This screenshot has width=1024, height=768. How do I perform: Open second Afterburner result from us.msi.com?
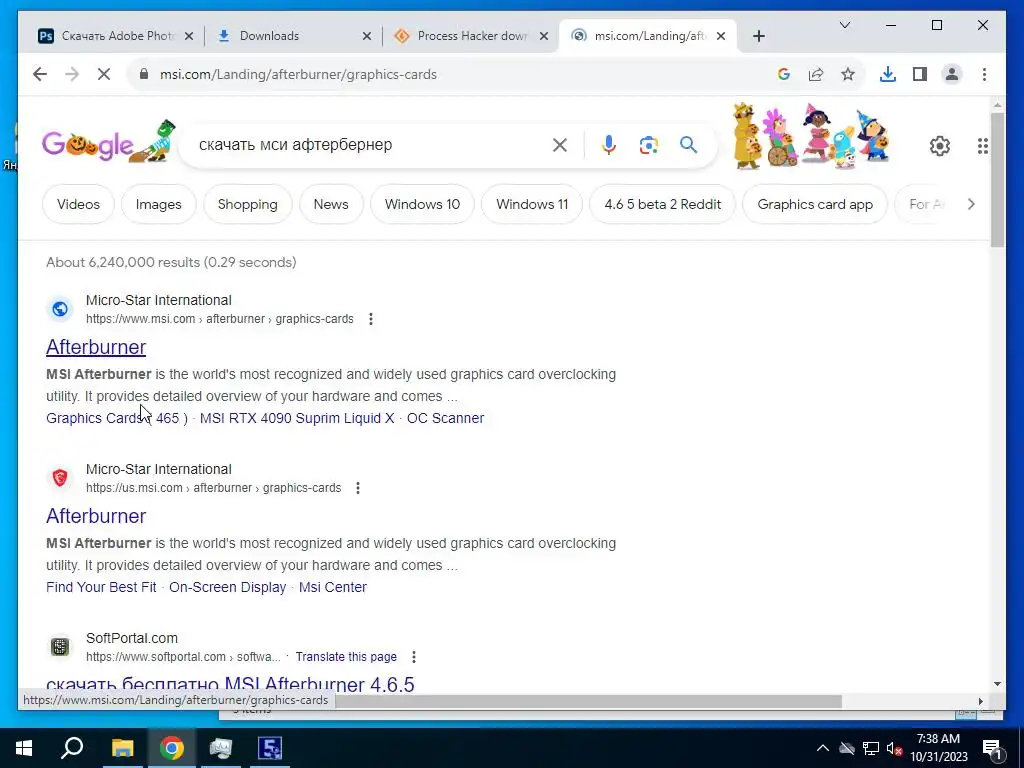[96, 516]
